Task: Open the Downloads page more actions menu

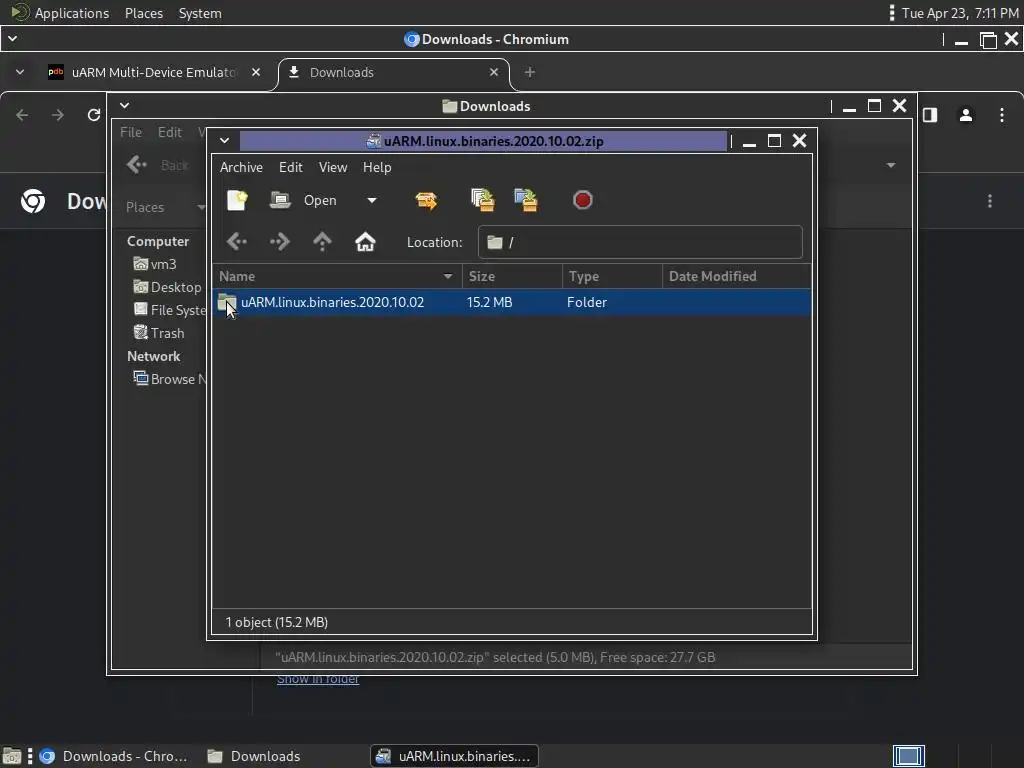Action: click(990, 201)
